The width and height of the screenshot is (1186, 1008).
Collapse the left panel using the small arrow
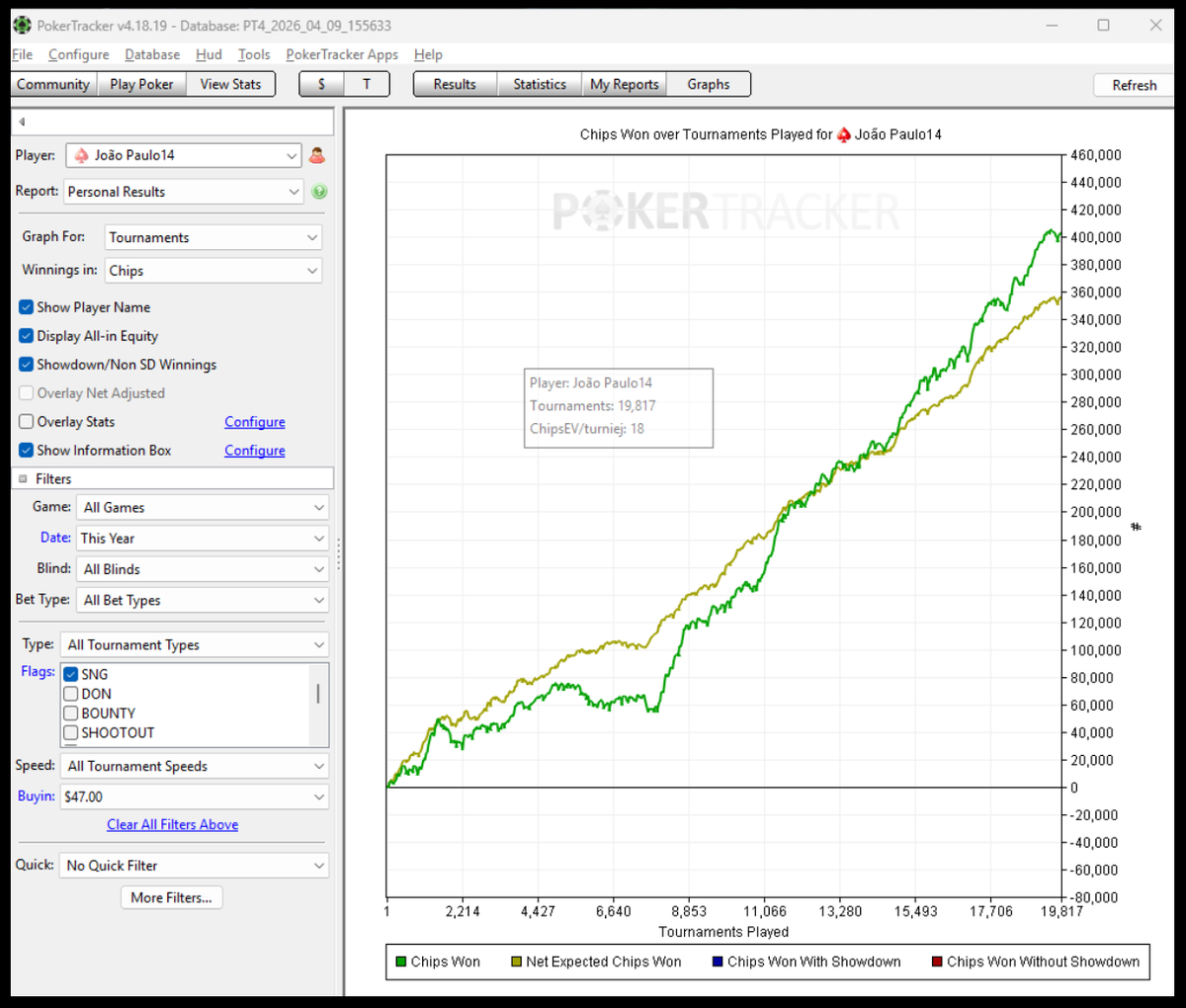(x=22, y=122)
